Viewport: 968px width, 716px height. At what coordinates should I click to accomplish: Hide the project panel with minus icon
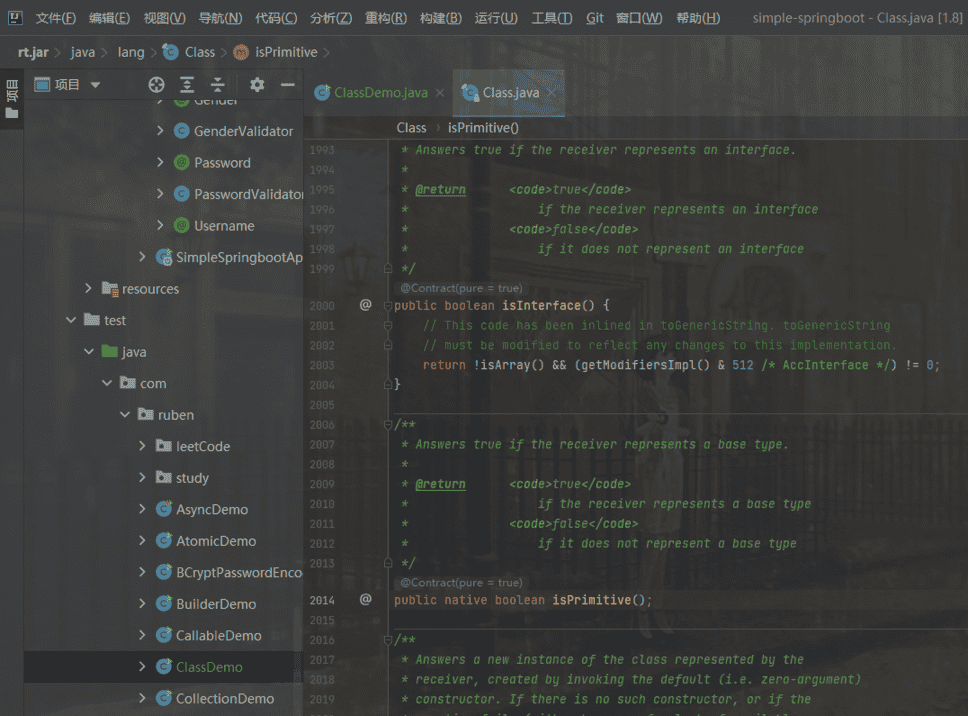coord(287,85)
